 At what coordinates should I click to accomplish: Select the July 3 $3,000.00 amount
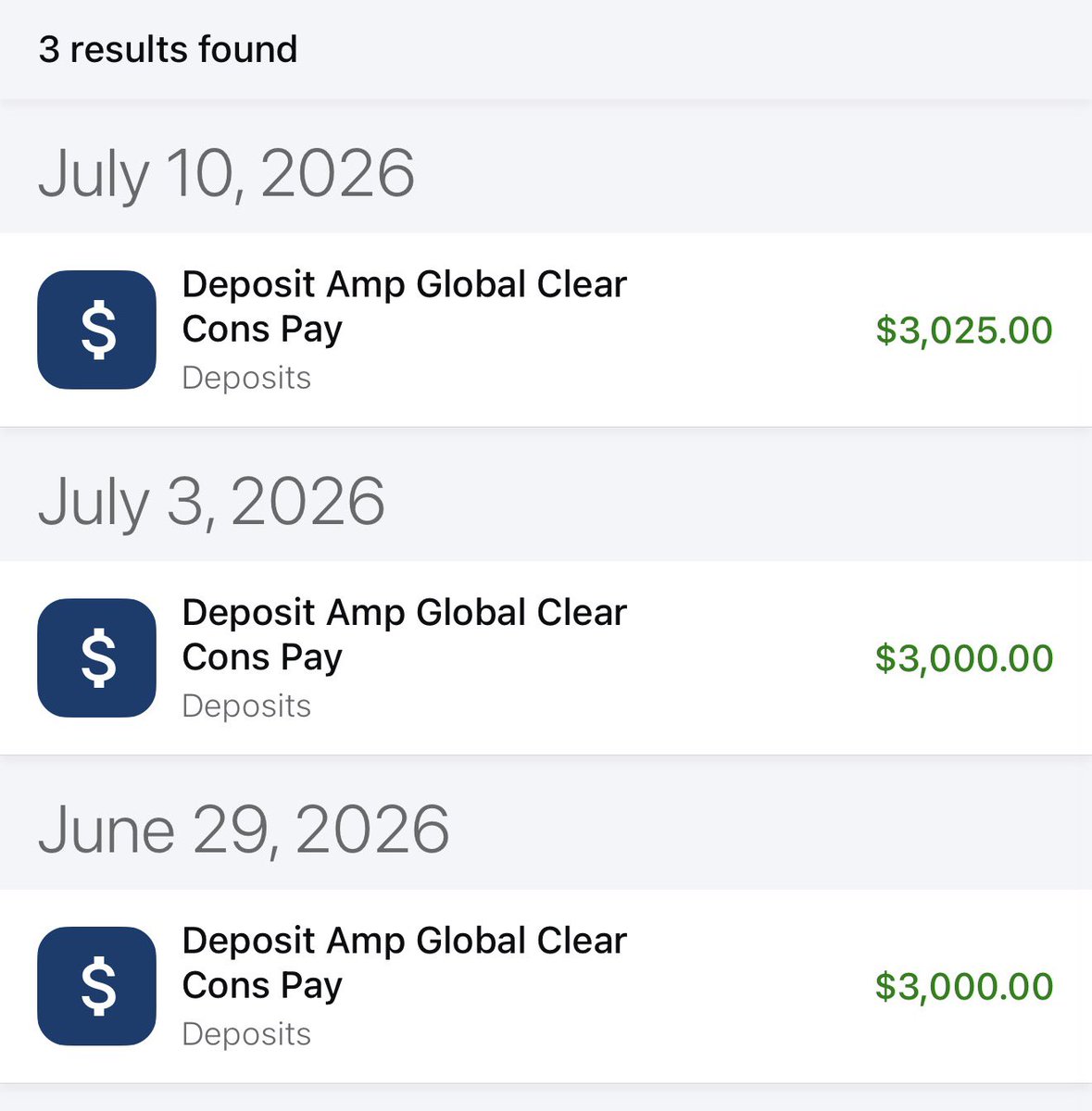click(x=964, y=658)
